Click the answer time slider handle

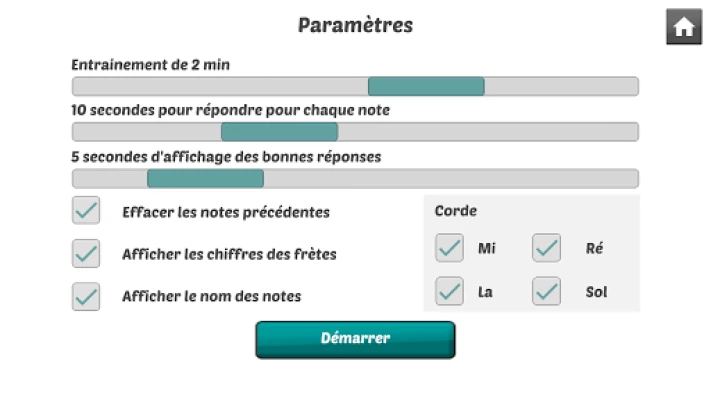point(279,132)
